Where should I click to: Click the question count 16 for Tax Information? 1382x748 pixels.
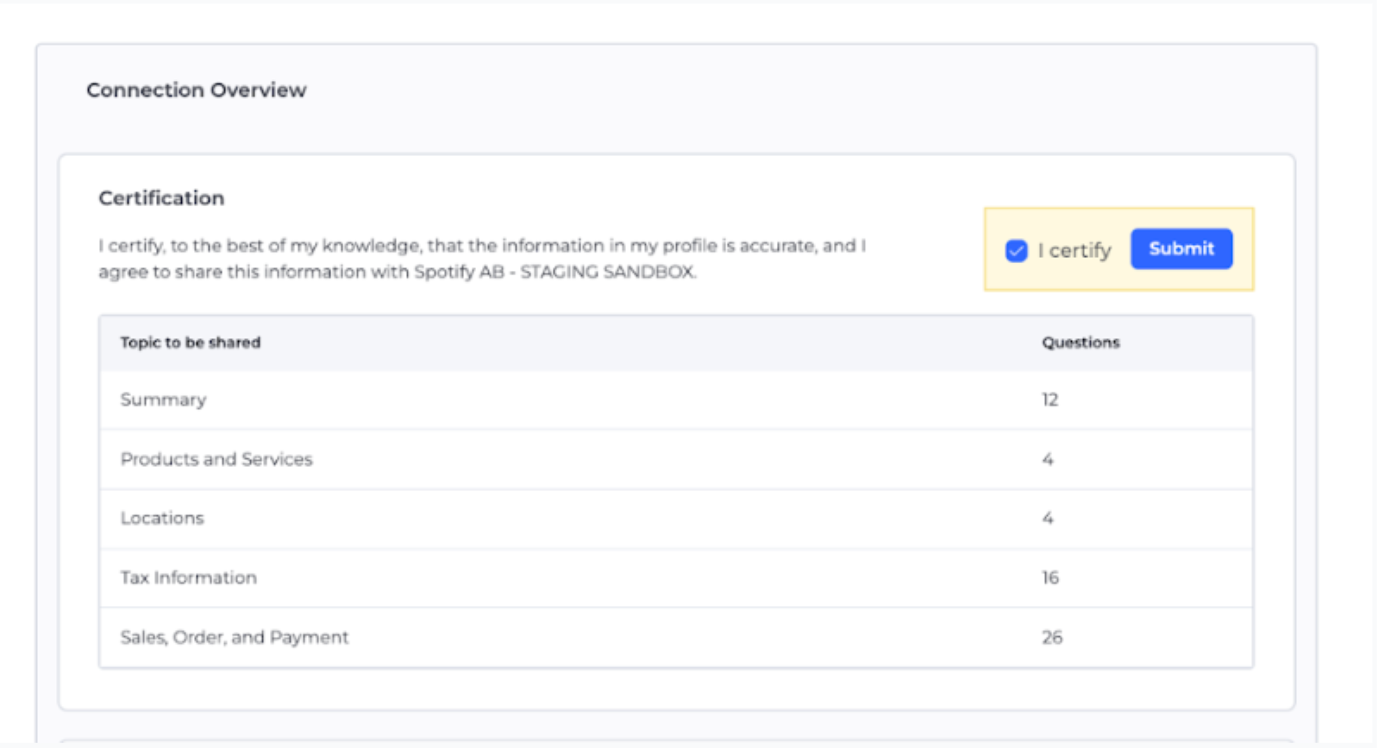[1049, 578]
